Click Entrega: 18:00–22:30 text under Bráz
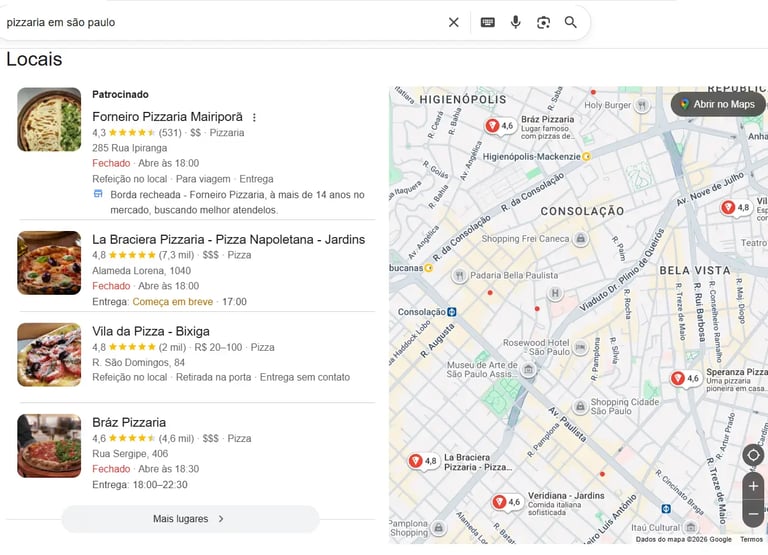Viewport: 768px width, 555px height. click(x=140, y=484)
